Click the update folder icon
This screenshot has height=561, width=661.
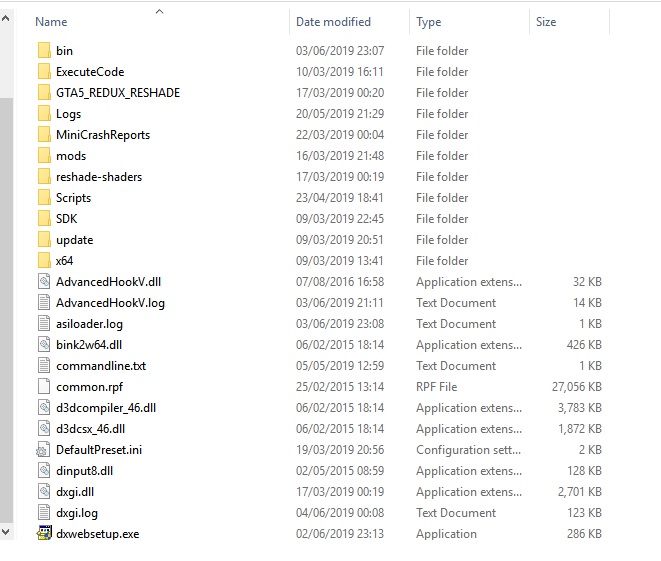[x=44, y=240]
